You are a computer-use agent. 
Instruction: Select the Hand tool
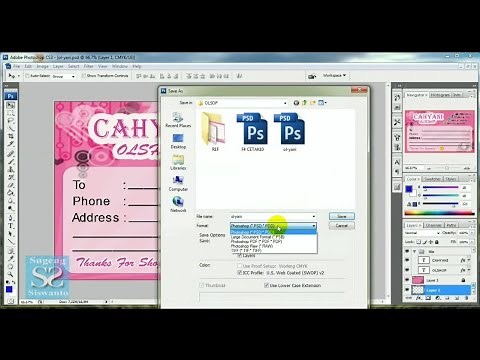point(10,266)
